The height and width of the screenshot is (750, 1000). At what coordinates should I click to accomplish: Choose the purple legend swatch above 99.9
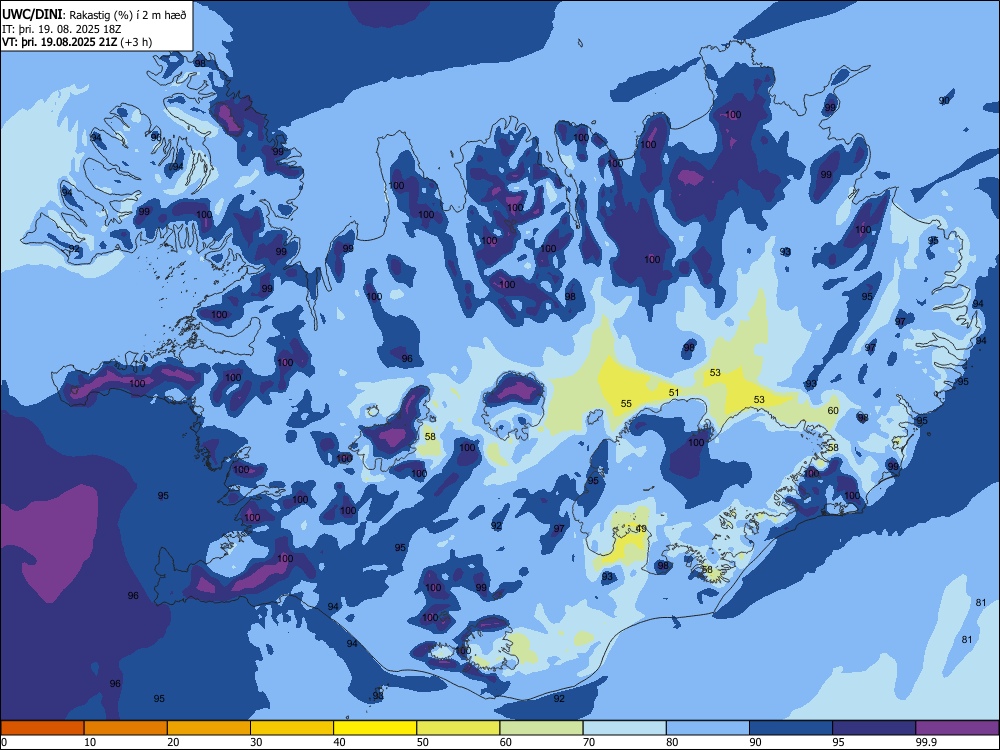pyautogui.click(x=957, y=728)
